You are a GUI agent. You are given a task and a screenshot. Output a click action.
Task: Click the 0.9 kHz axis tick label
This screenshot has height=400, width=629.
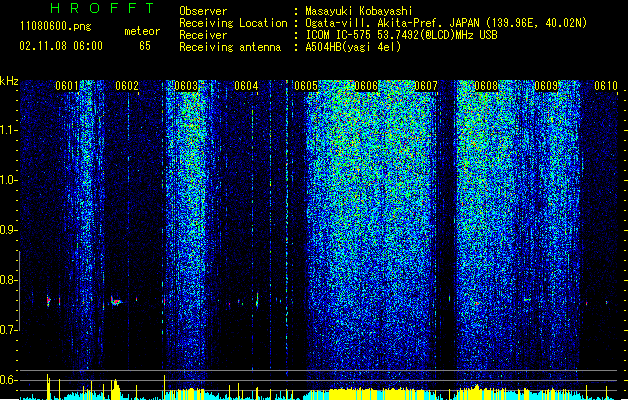coord(9,230)
